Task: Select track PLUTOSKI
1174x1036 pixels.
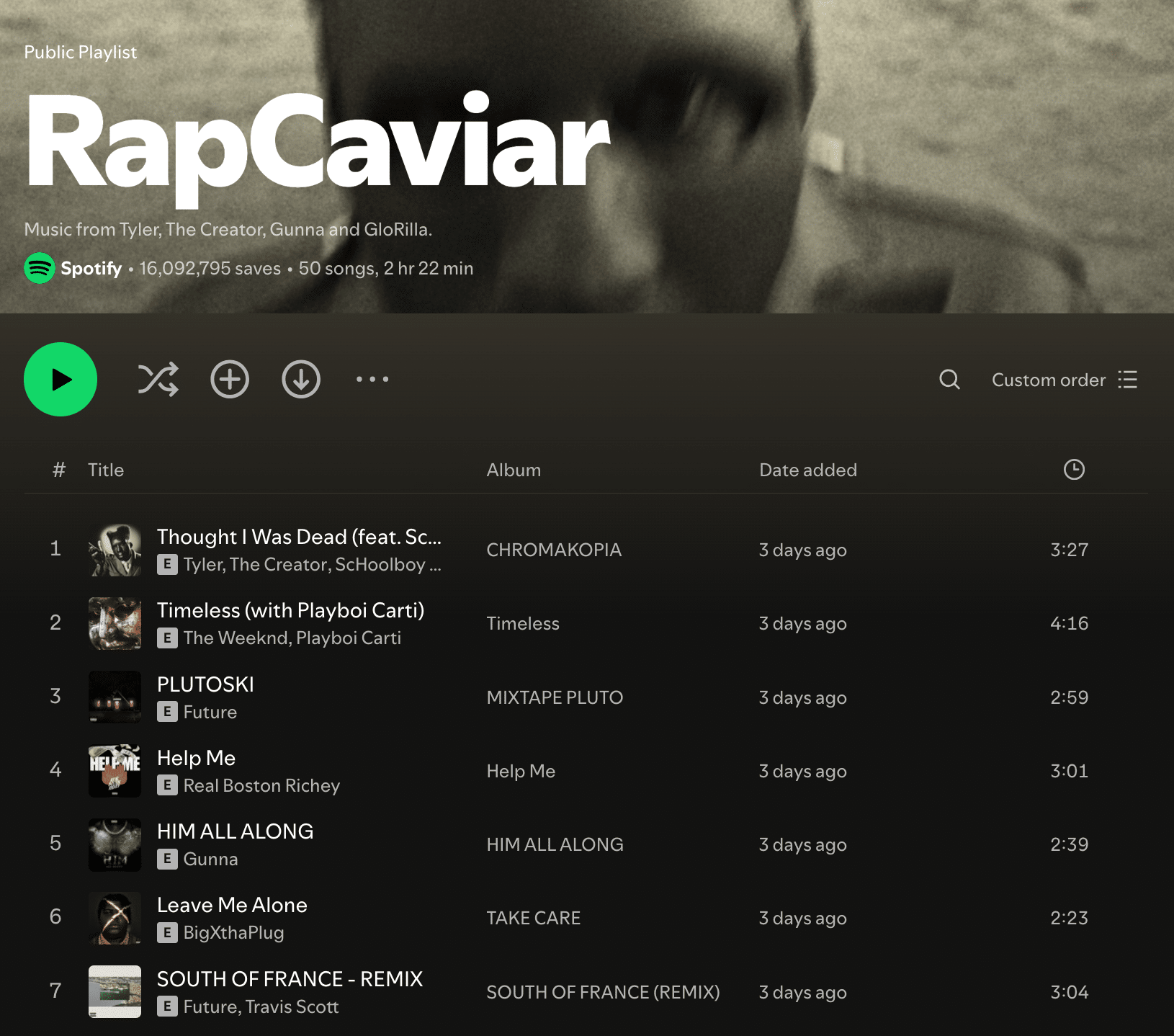Action: (x=205, y=684)
